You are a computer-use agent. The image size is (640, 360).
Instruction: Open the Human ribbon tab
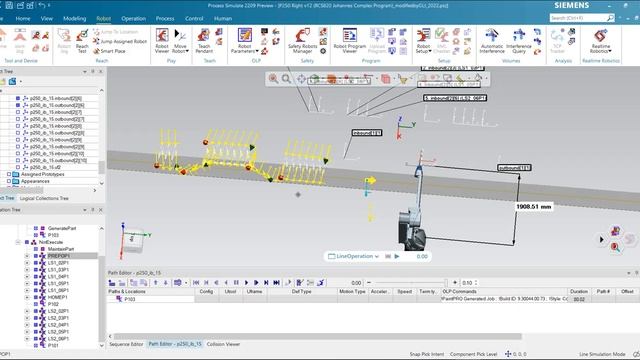pos(223,18)
